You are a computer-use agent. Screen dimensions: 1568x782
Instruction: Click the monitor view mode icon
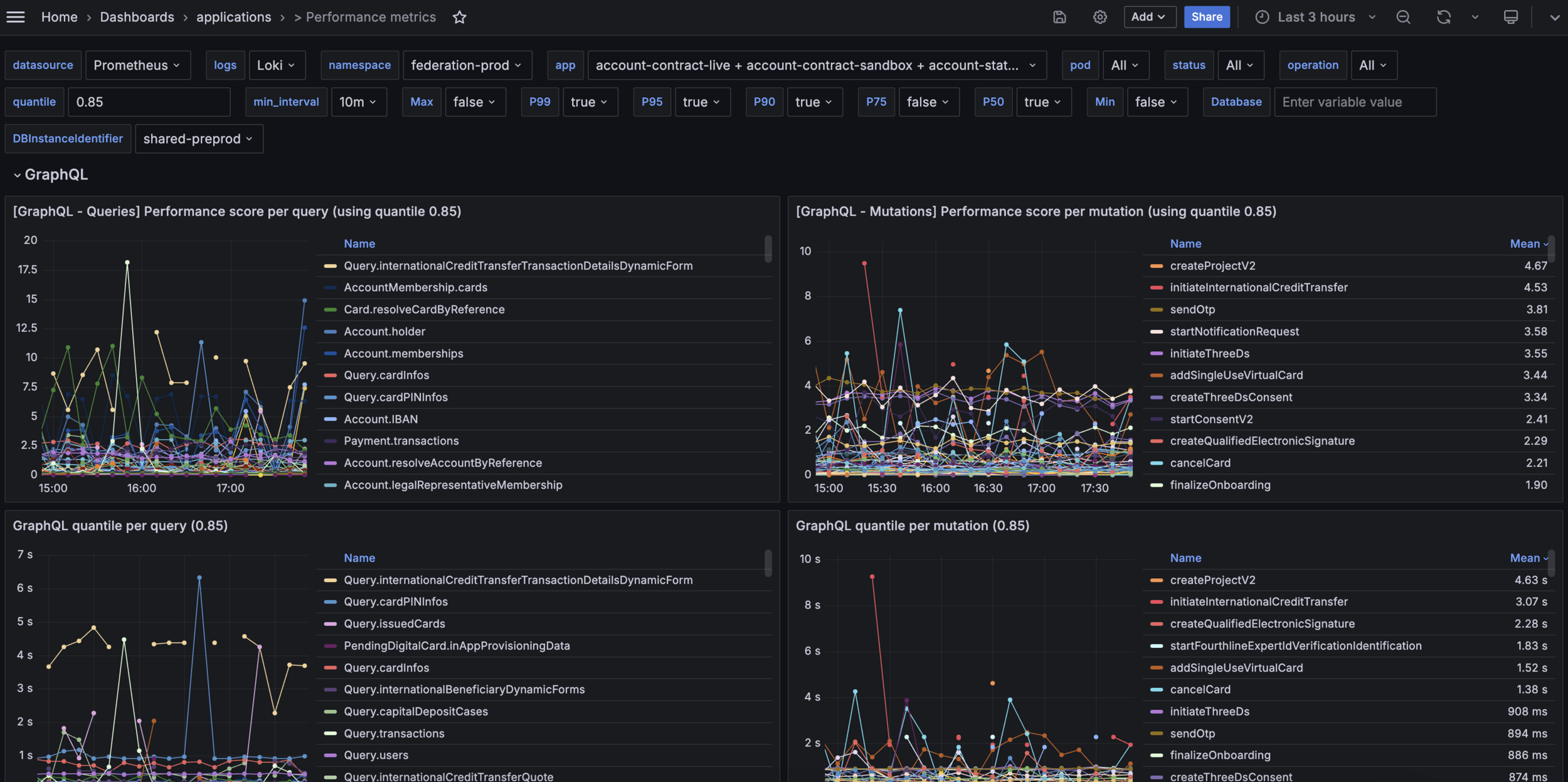[x=1510, y=17]
